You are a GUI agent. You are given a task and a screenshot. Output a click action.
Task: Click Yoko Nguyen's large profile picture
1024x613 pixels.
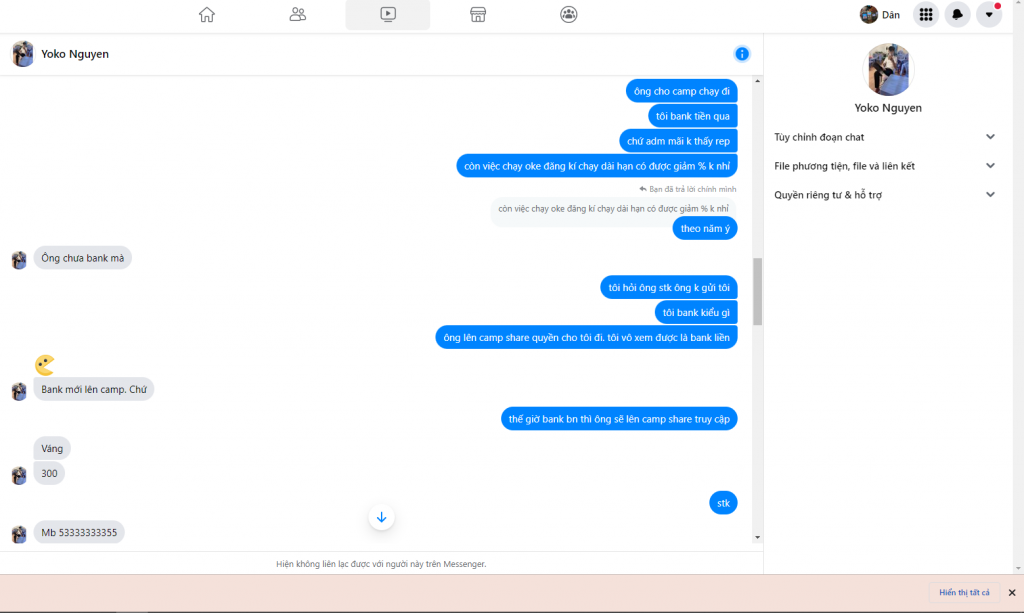888,69
